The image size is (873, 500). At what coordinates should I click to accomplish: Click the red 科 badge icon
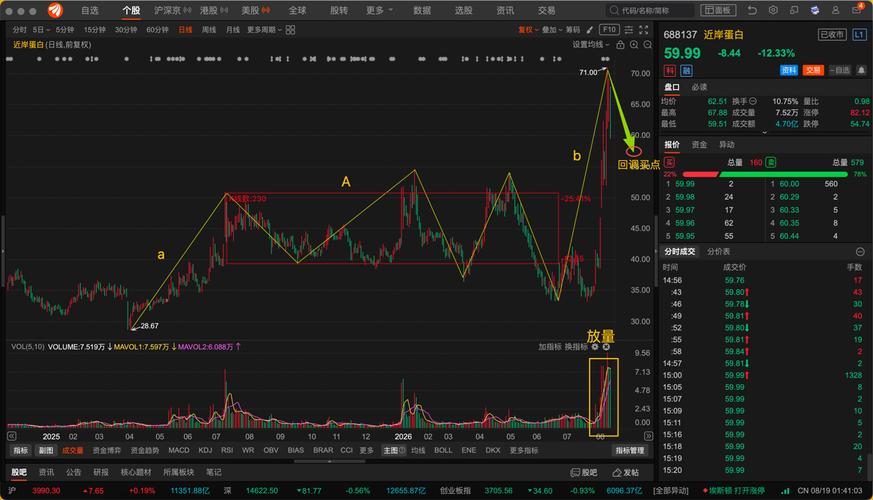click(x=669, y=71)
